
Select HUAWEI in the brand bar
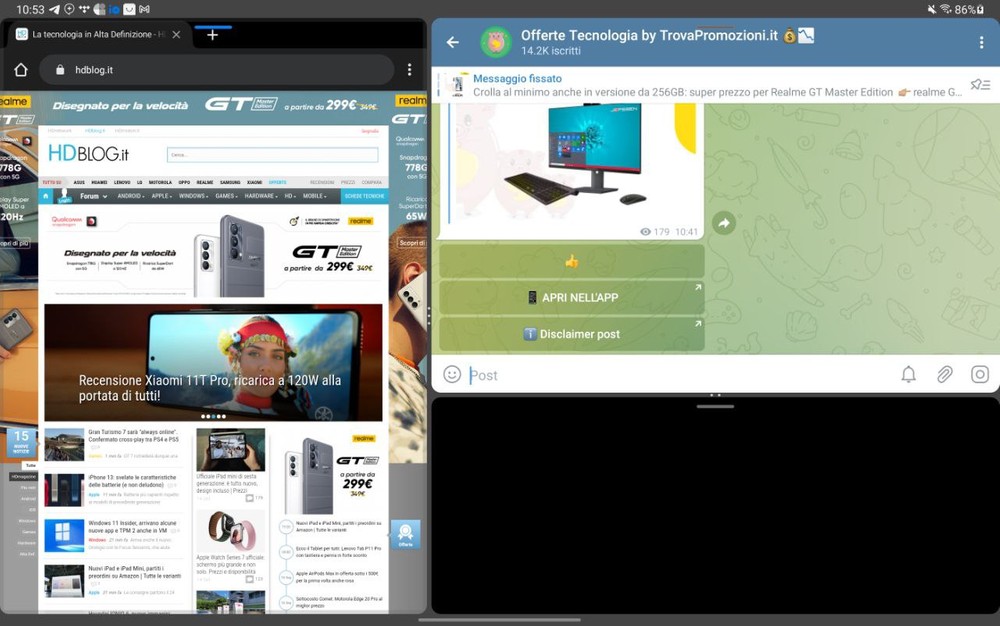99,182
